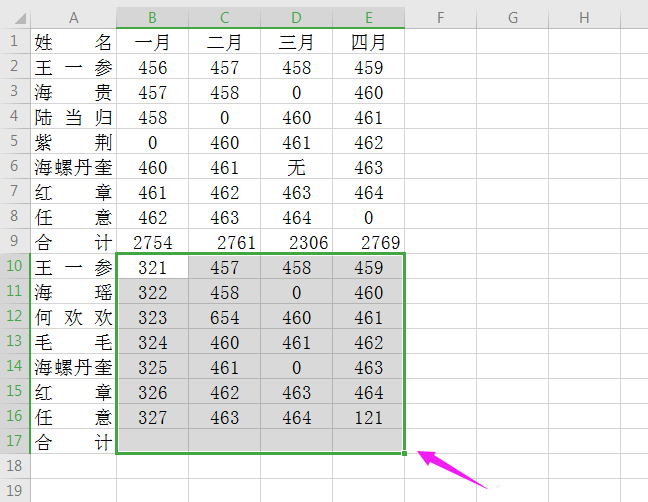Click empty total cell B17
Screen dimensions: 648x502
pos(152,441)
